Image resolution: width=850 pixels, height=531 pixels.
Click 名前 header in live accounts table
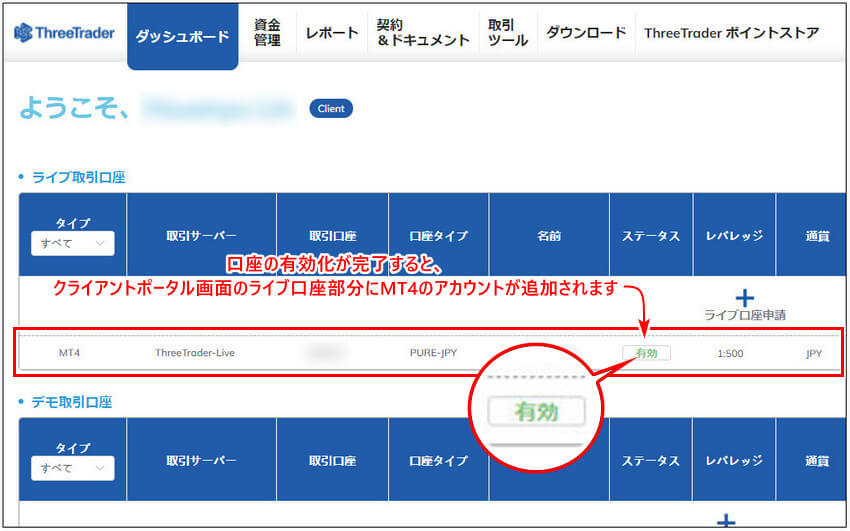point(549,236)
